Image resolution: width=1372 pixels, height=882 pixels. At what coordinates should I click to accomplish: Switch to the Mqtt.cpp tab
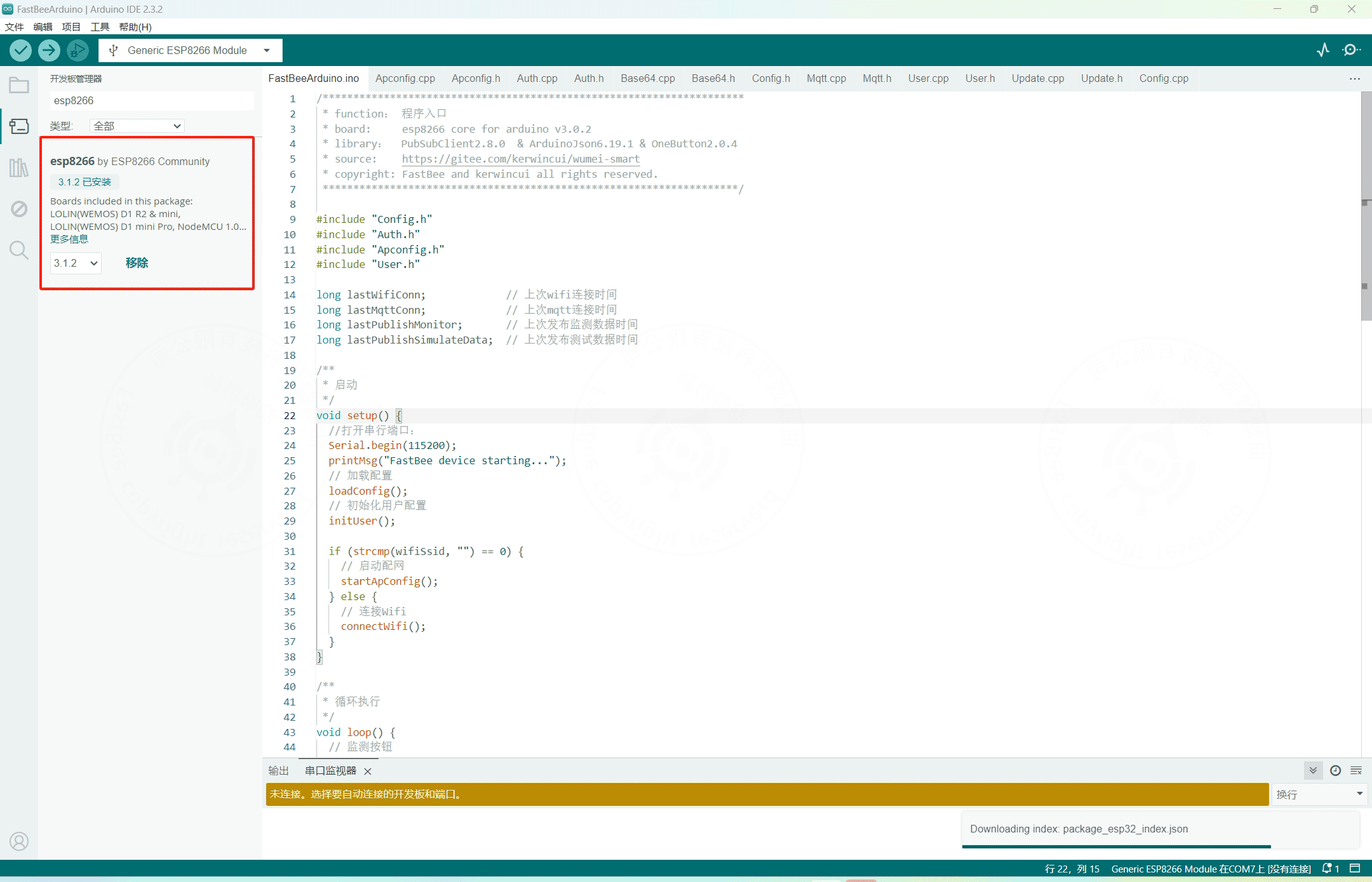(826, 78)
